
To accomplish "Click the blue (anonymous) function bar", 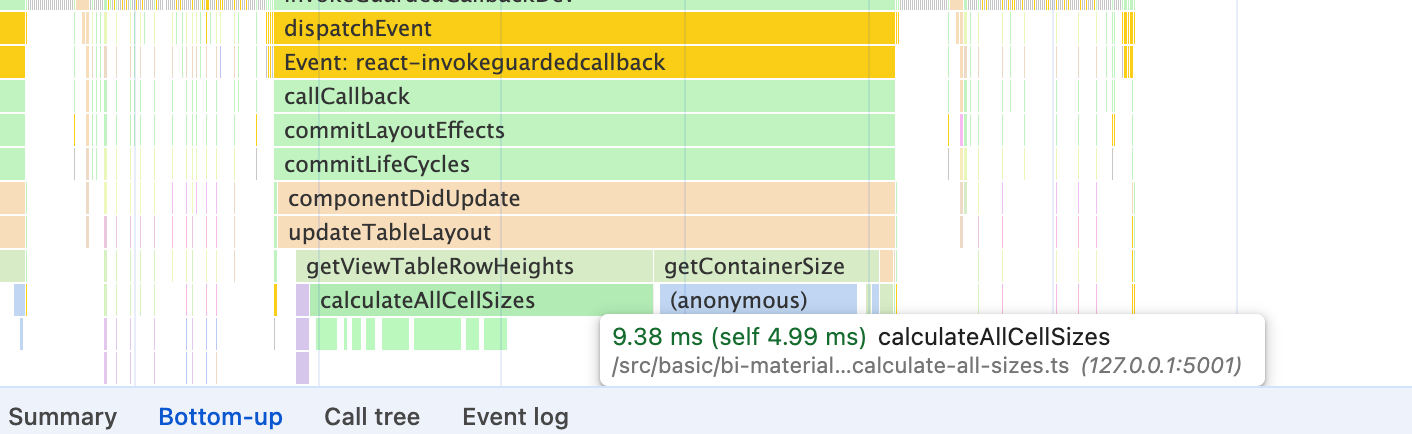I will pos(758,300).
